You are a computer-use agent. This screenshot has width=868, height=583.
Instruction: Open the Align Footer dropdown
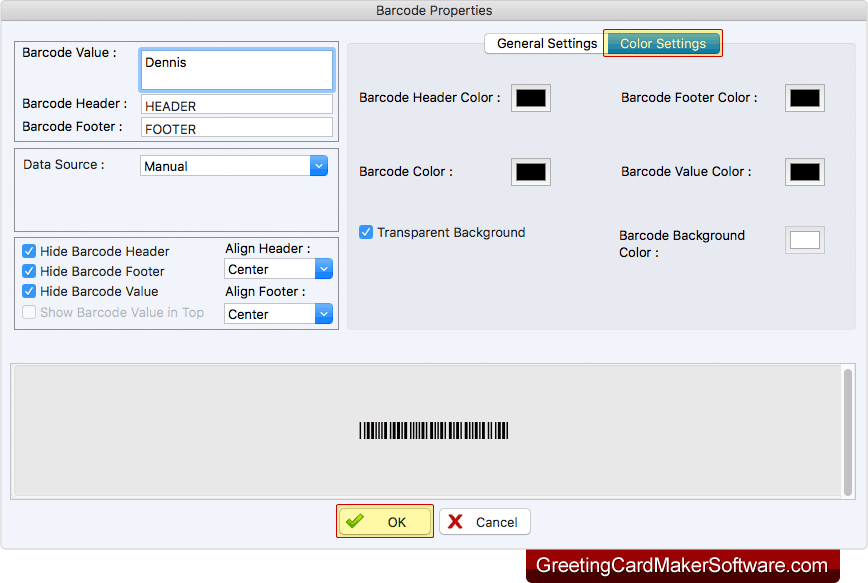[x=278, y=314]
